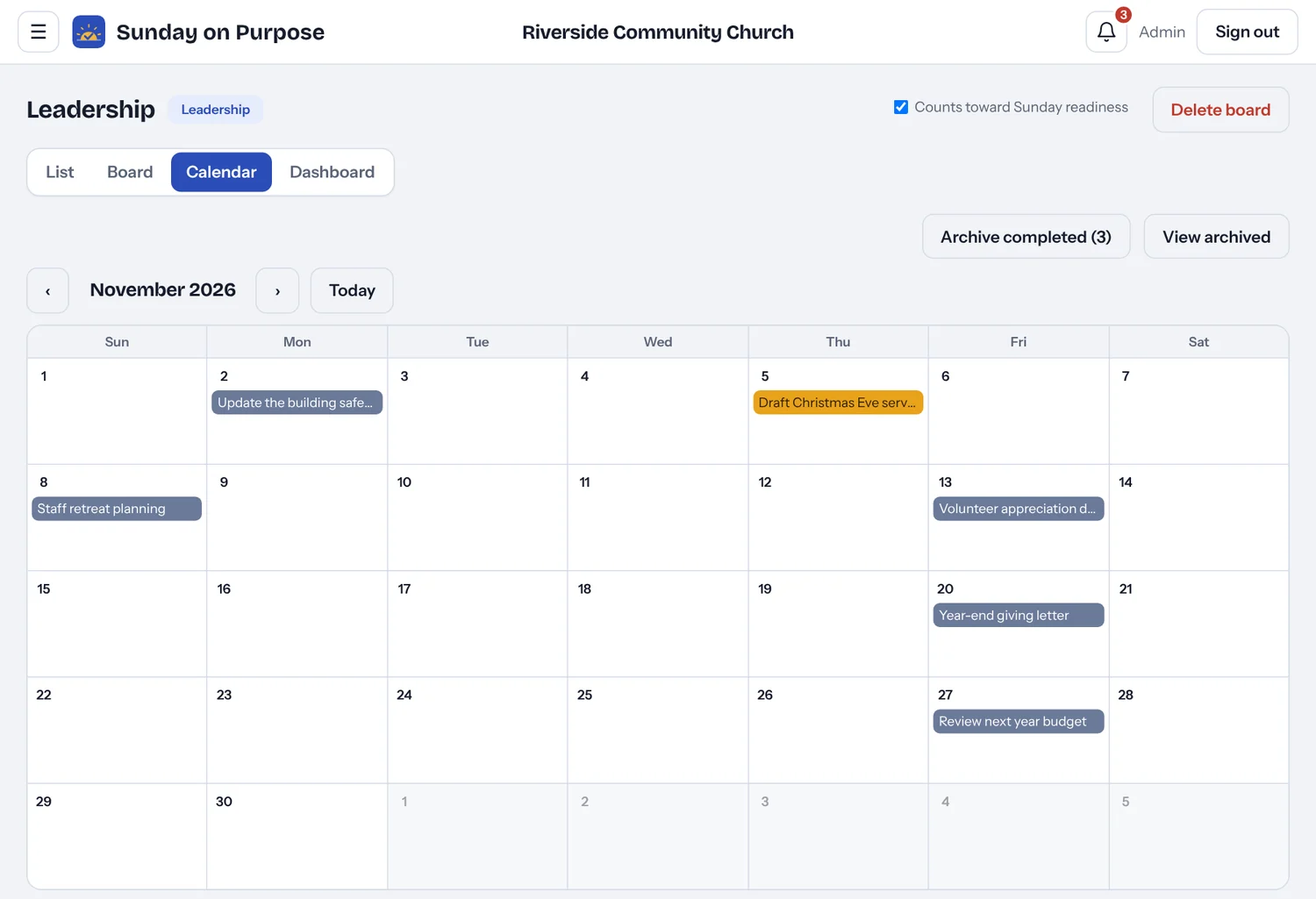Screen dimensions: 1316x899
Task: Click the Sign out button
Action: click(x=1247, y=32)
